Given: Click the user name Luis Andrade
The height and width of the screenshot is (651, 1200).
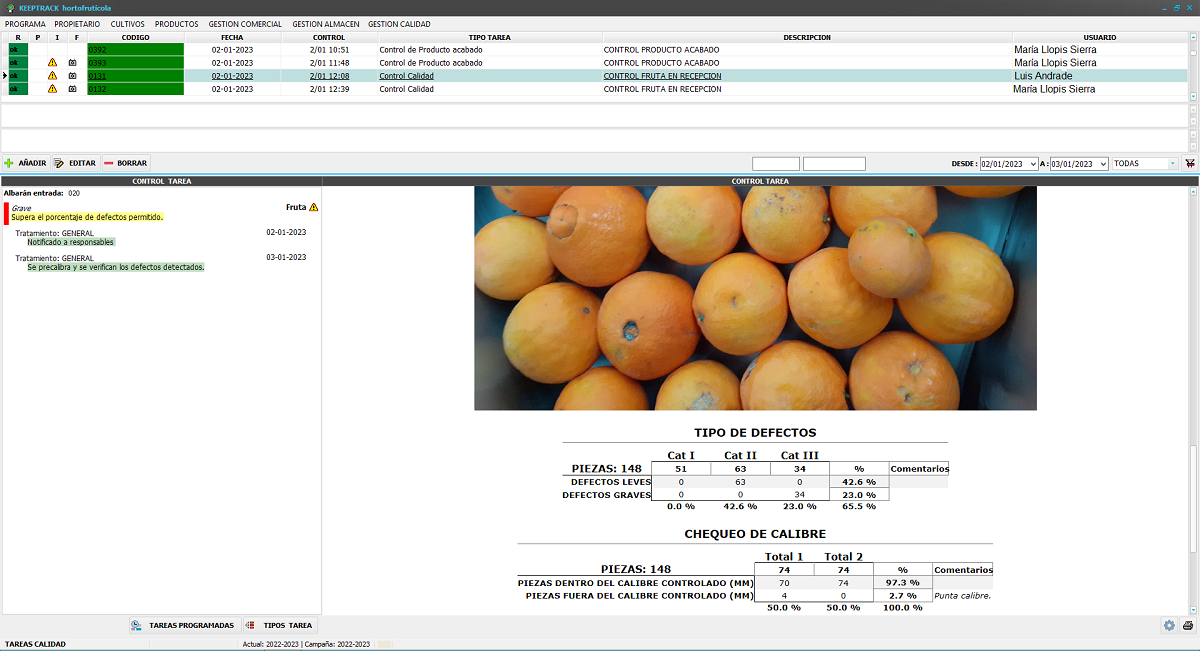Looking at the screenshot, I should [1043, 75].
